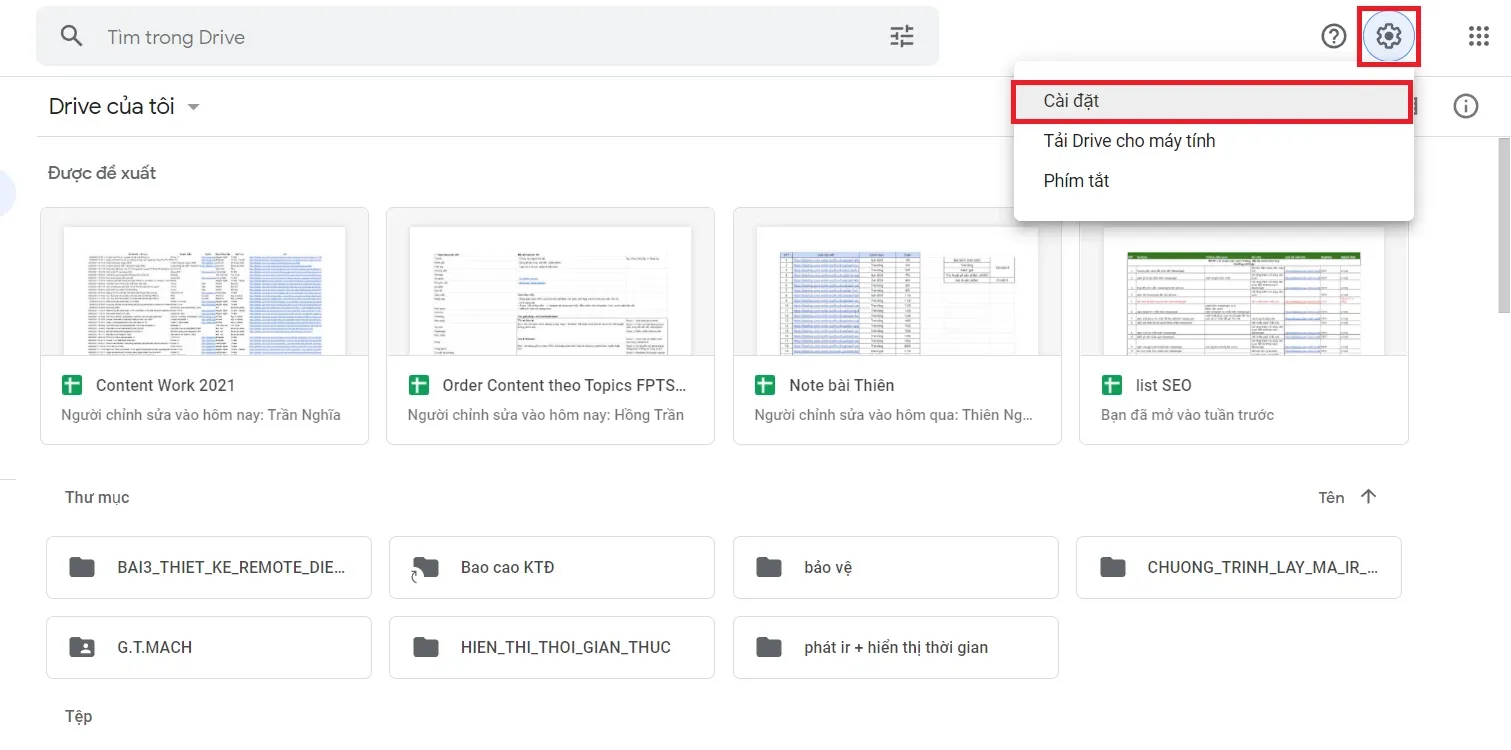Click the Settings gear icon
Image resolution: width=1511 pixels, height=750 pixels.
(x=1388, y=37)
